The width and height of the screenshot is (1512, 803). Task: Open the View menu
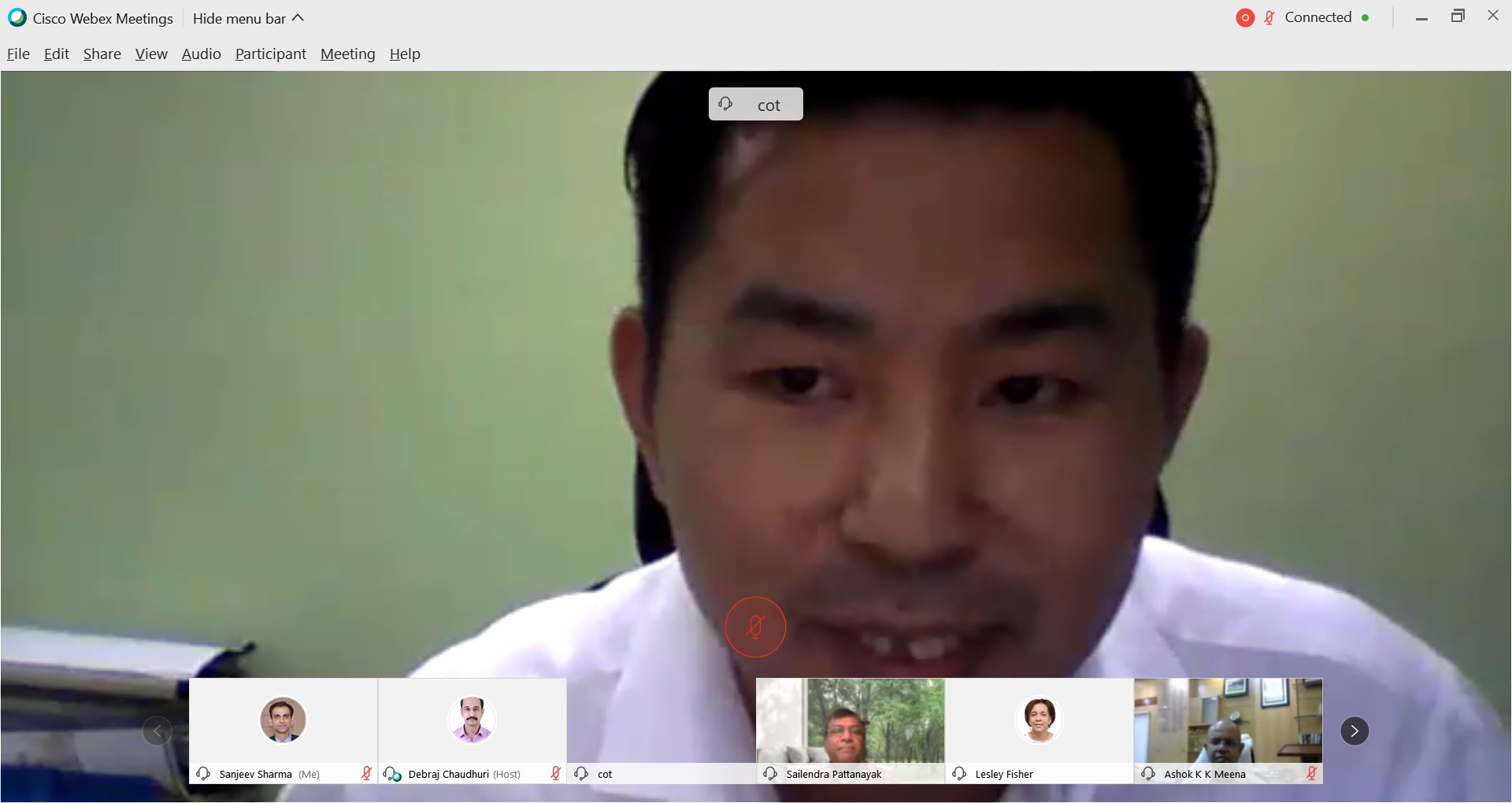point(151,54)
